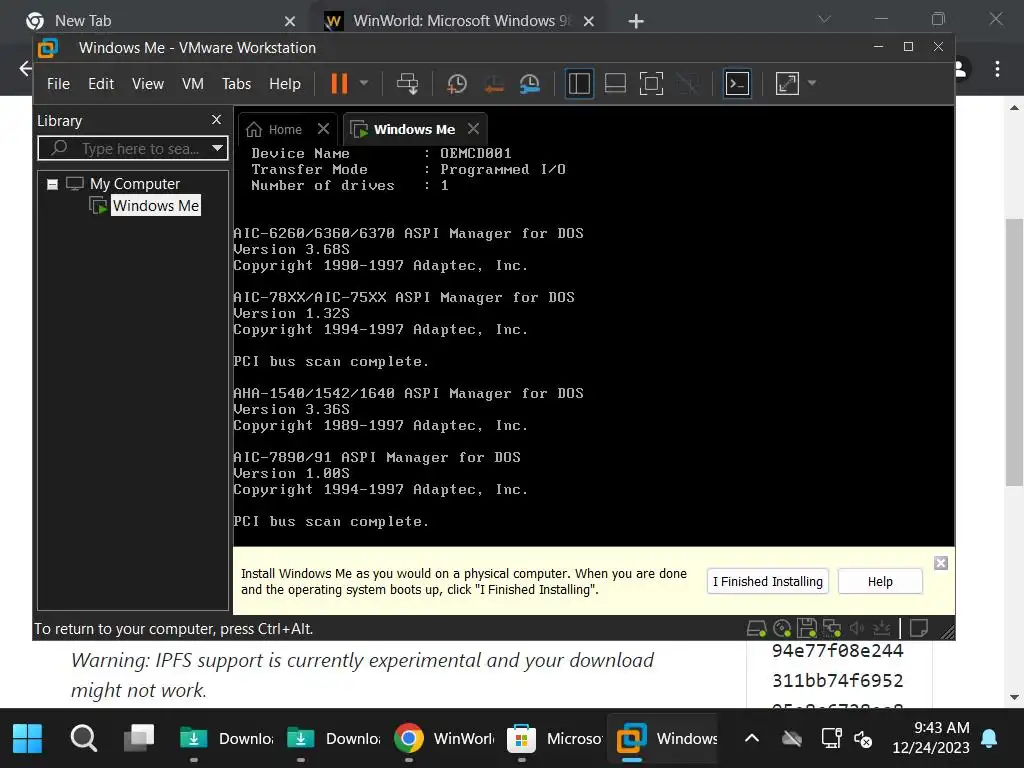Click the floppy drive status icon

pyautogui.click(x=807, y=628)
